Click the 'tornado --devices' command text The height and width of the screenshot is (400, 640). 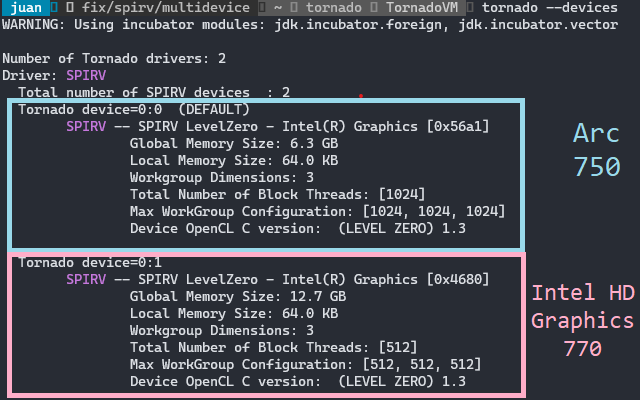550,7
